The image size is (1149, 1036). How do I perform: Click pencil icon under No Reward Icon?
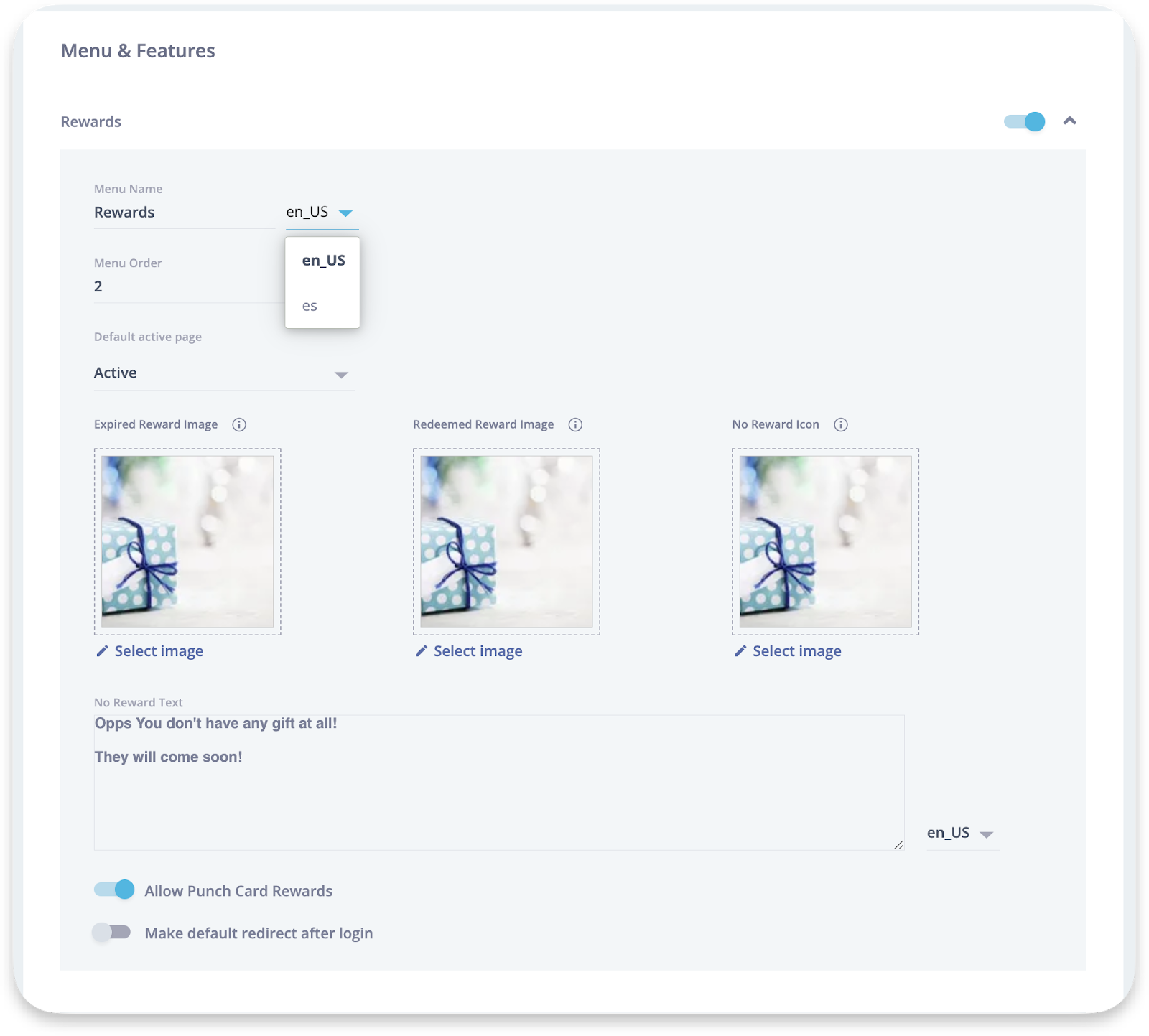pyautogui.click(x=740, y=650)
